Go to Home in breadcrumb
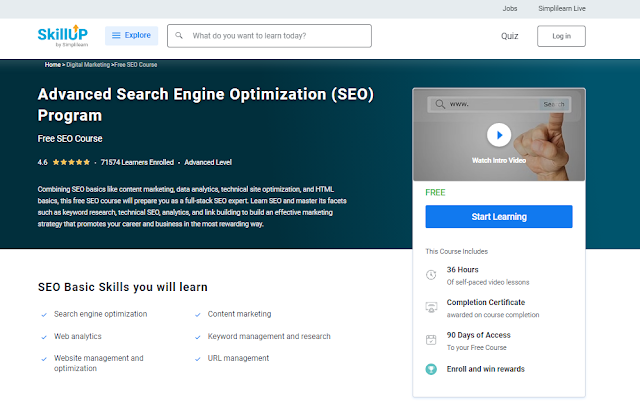 click(x=53, y=65)
